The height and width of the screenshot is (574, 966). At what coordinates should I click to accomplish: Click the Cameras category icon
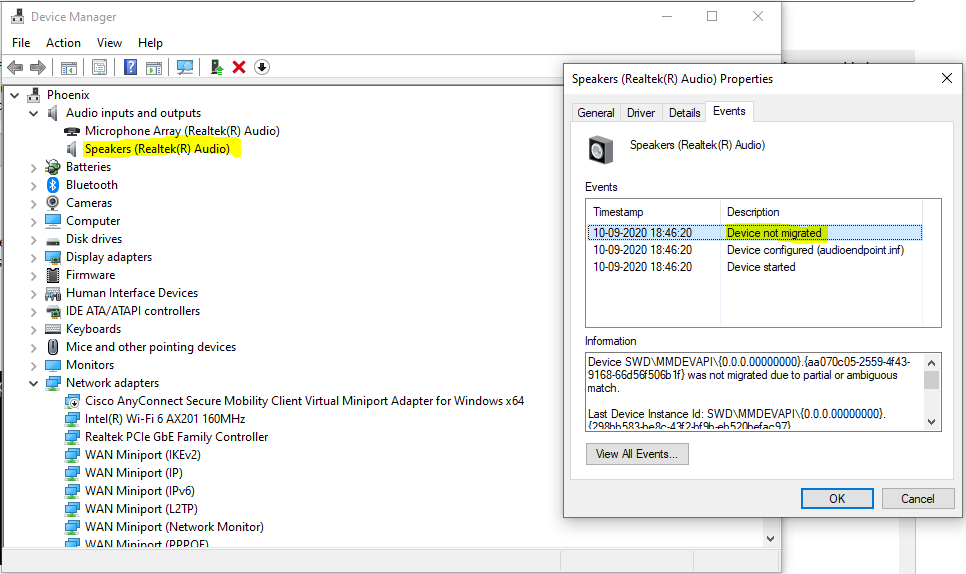(53, 203)
